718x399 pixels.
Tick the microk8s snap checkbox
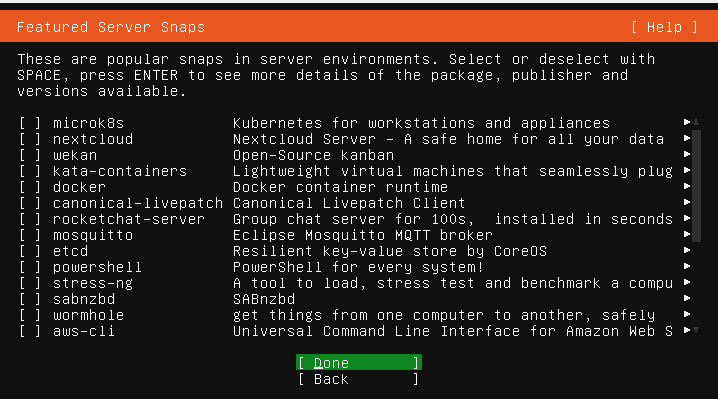30,123
